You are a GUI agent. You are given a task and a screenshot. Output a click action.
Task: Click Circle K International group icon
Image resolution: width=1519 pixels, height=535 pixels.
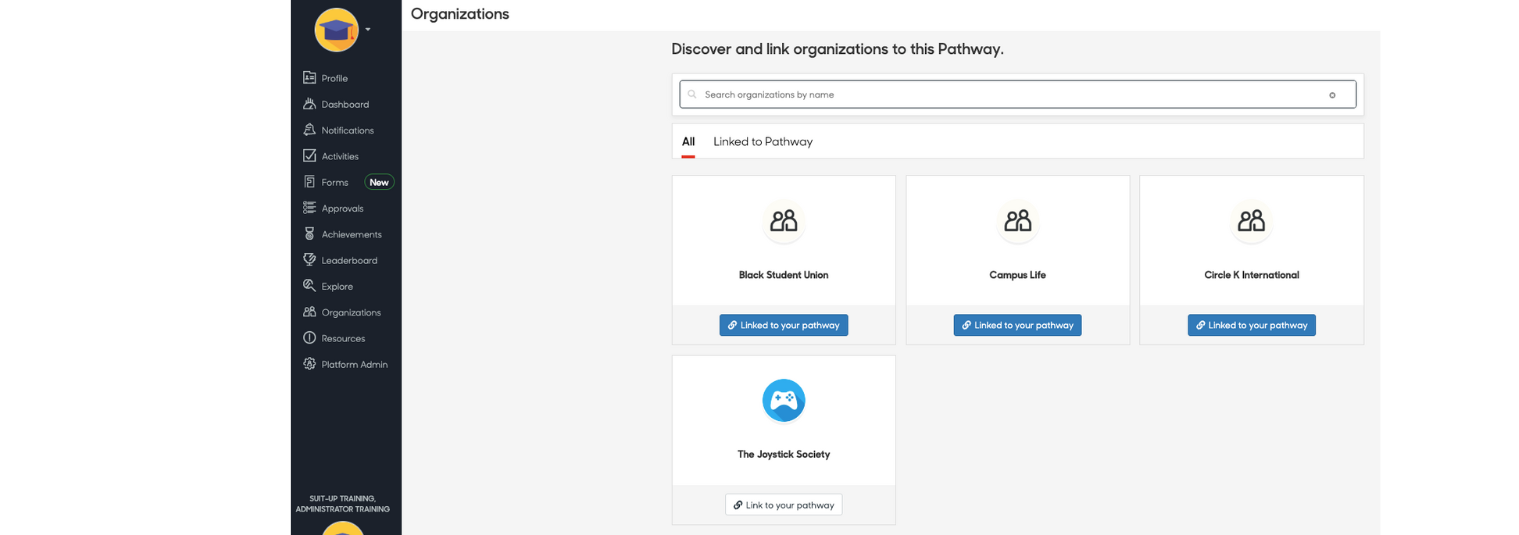pos(1252,221)
